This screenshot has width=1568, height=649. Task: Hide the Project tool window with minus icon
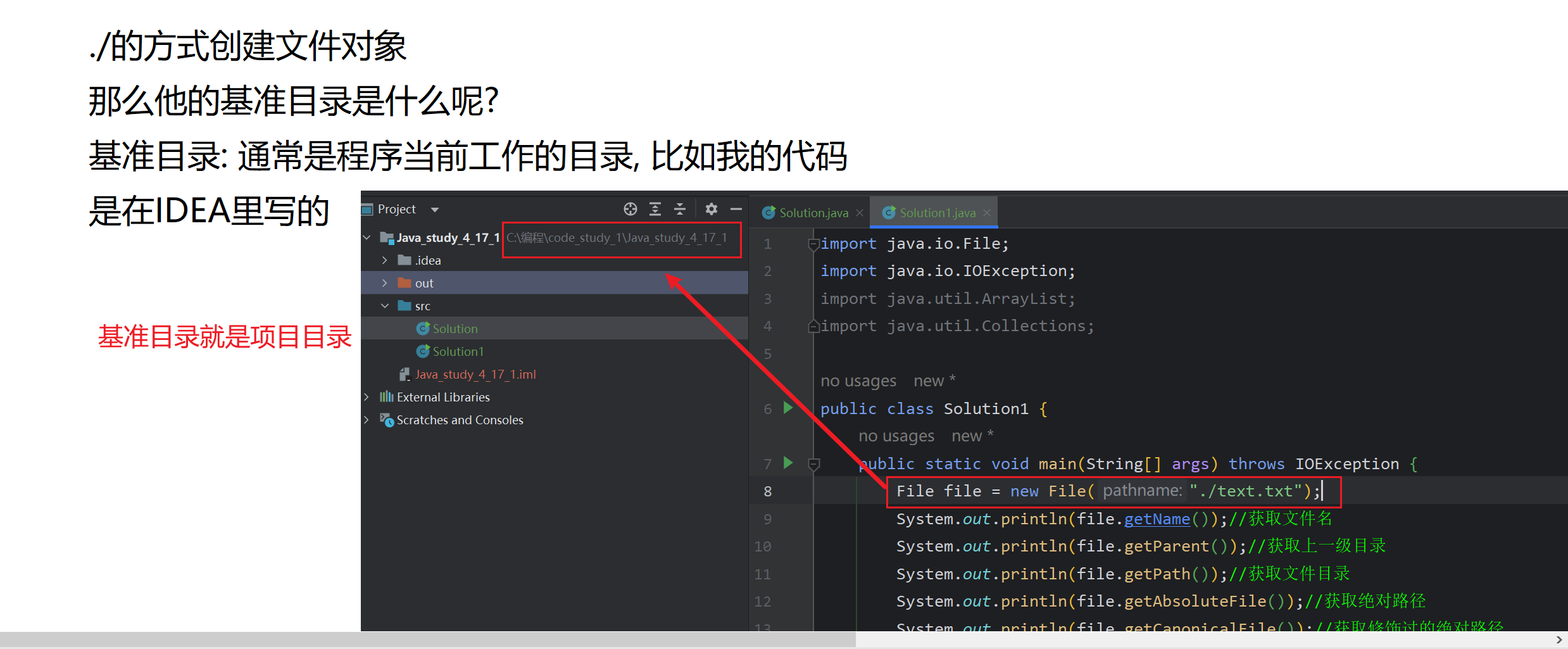[x=736, y=209]
